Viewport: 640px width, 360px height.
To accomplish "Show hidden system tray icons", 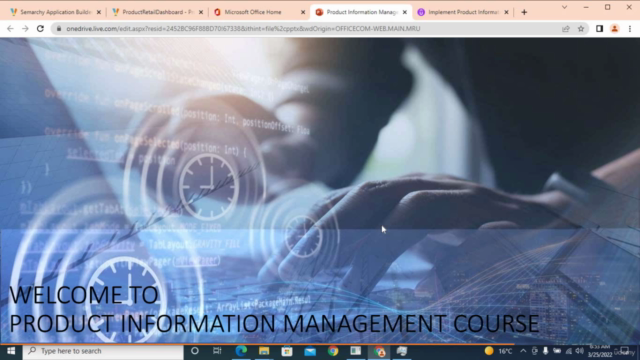I will pos(523,351).
